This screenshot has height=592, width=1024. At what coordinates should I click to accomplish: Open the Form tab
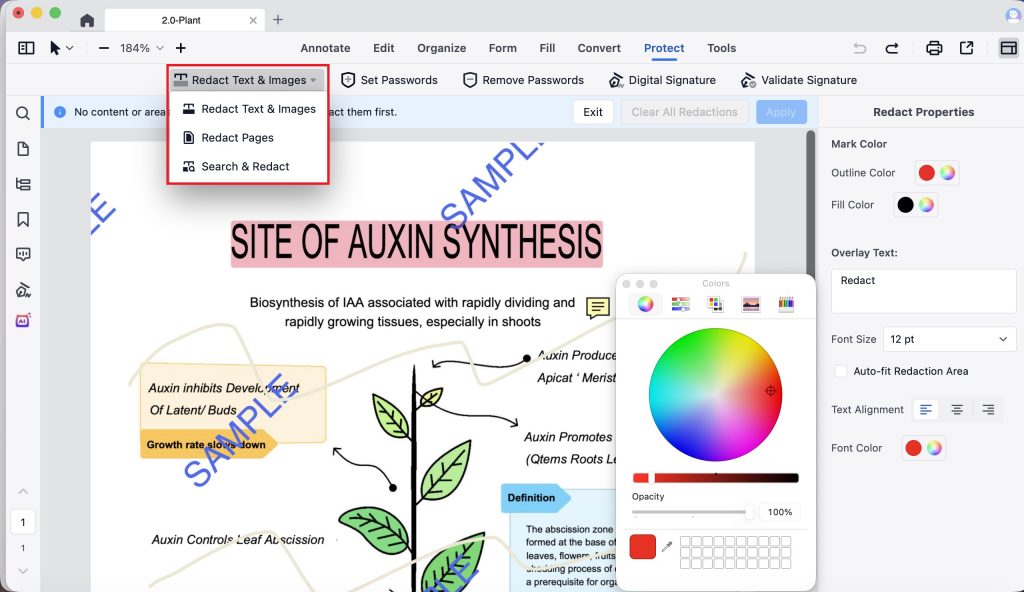[502, 48]
